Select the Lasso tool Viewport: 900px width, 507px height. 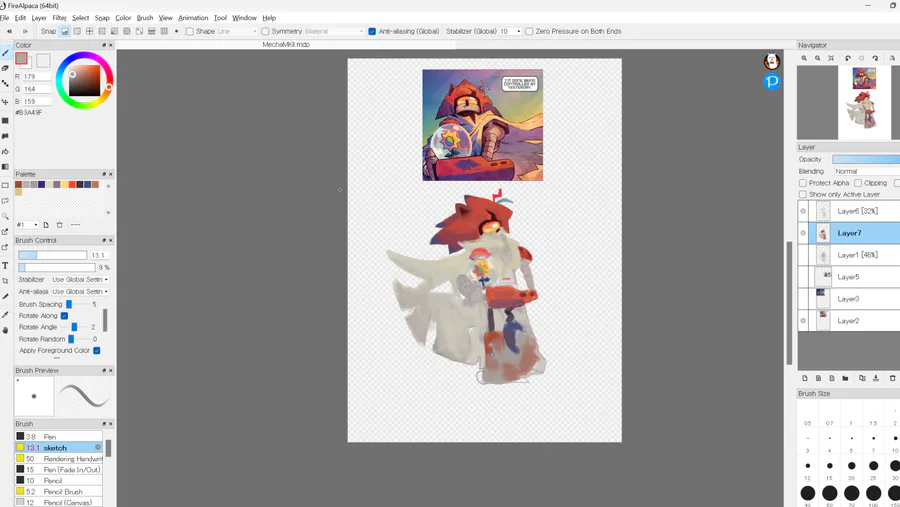5,201
